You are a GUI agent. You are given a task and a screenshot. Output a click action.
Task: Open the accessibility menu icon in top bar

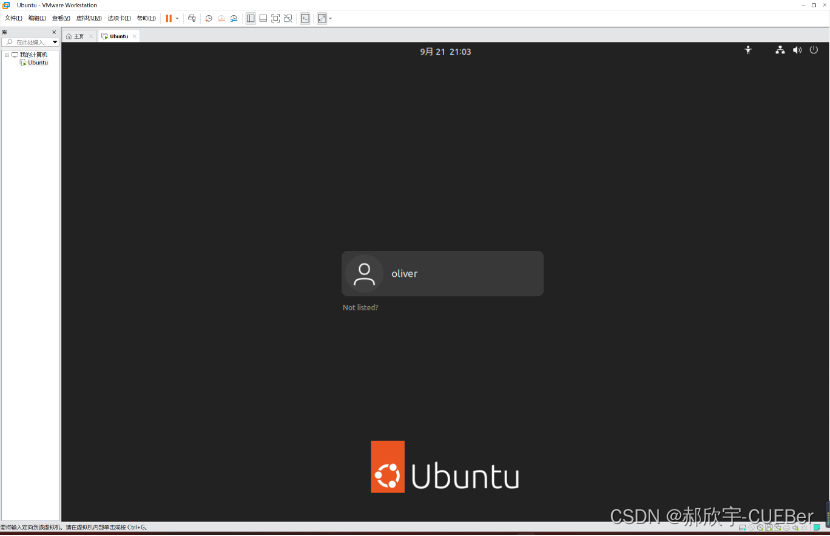point(748,50)
